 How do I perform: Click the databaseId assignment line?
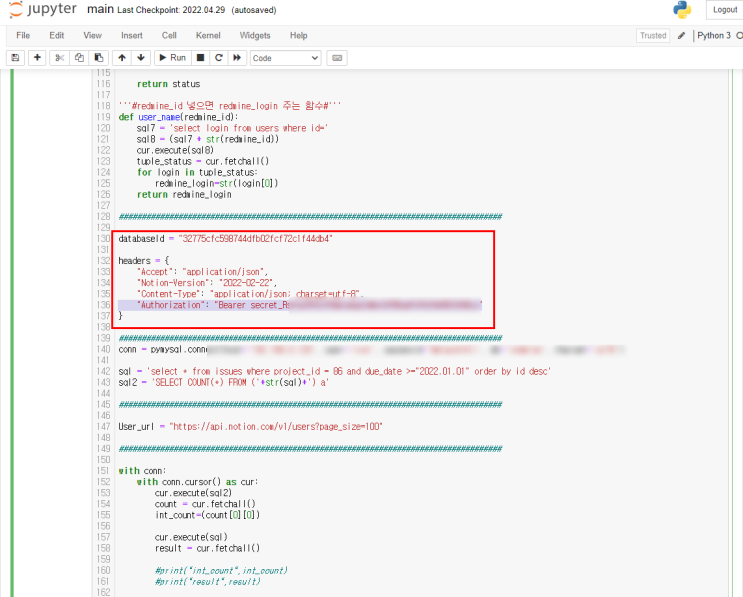226,239
